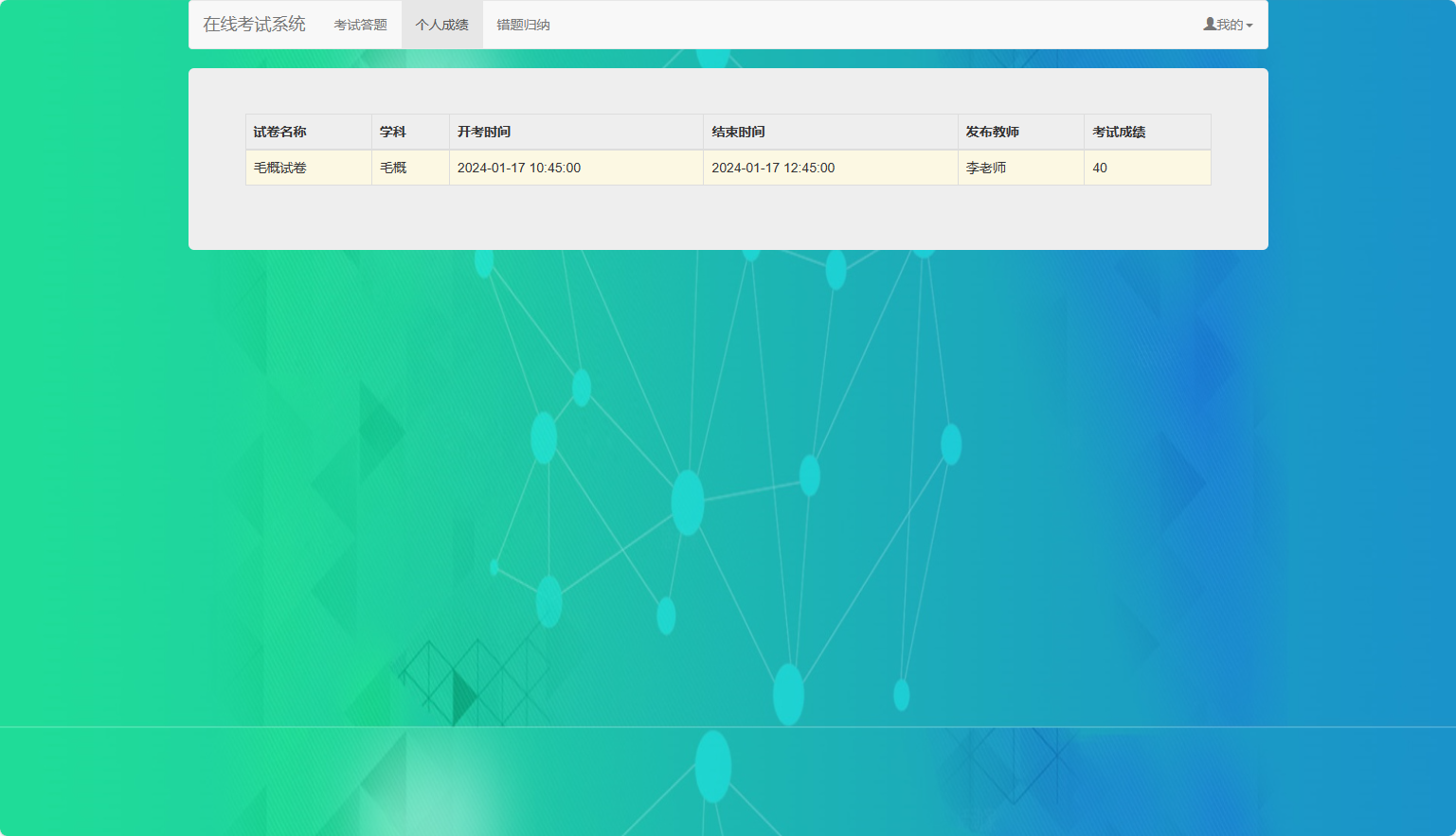Image resolution: width=1456 pixels, height=836 pixels.
Task: Click the dropdown caret next to 我的
Action: point(1250,24)
